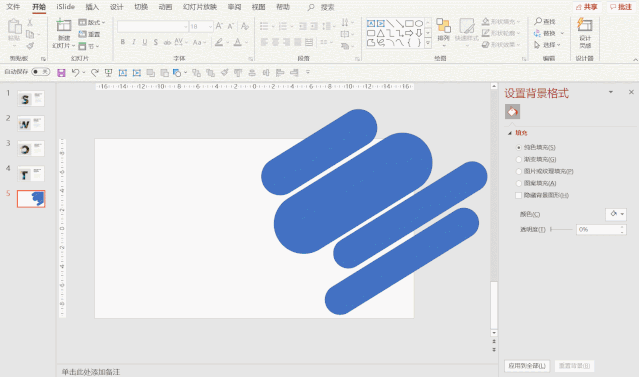Select the oval shape in shapes gallery

click(x=419, y=23)
